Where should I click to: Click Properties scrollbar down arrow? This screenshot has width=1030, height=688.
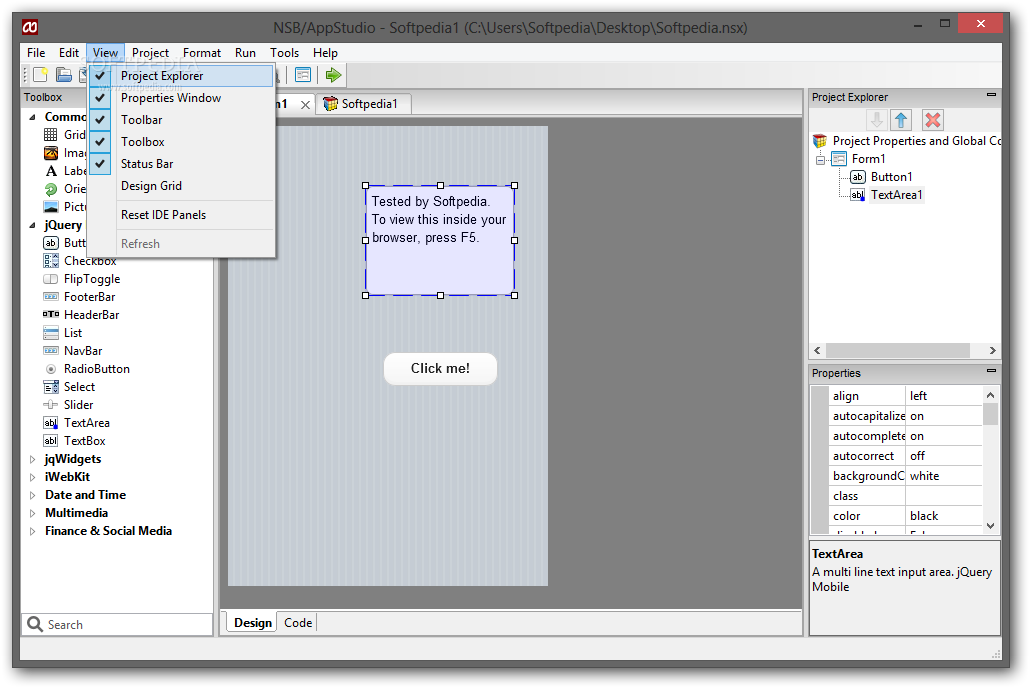click(x=991, y=526)
